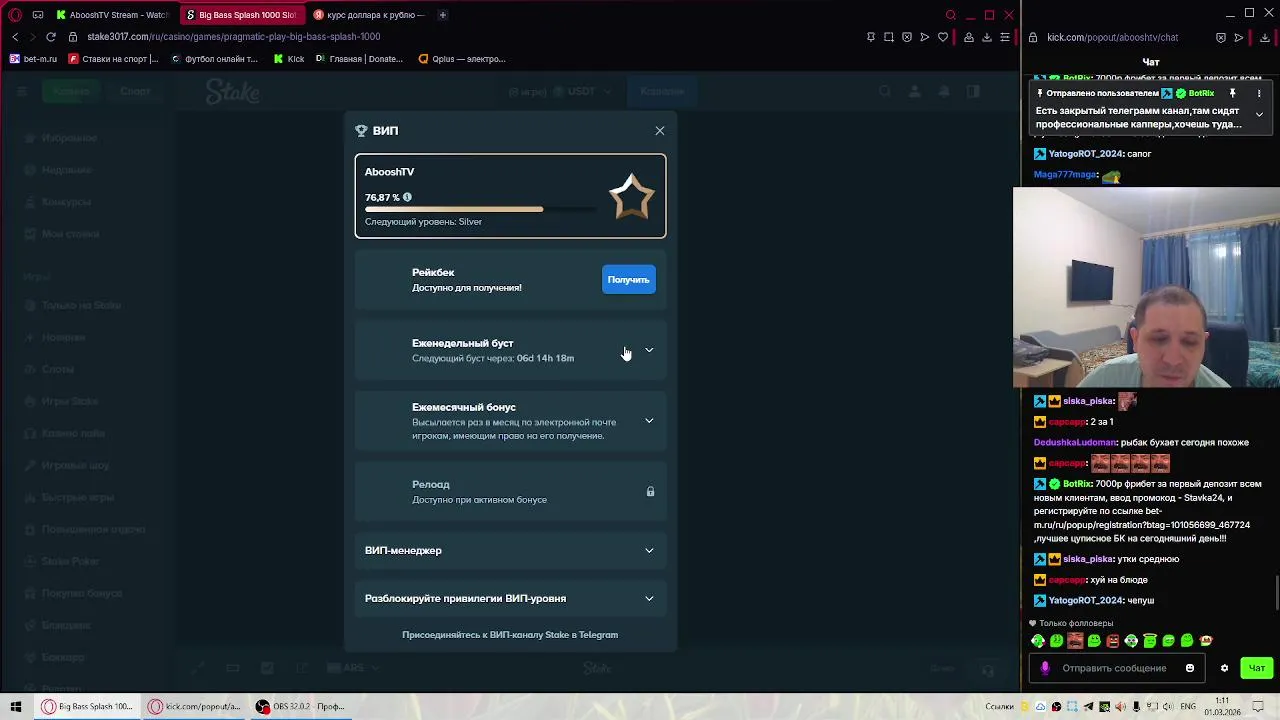This screenshot has height=720, width=1280.
Task: Claim the Рейкбек with the Получить button
Action: click(x=629, y=280)
